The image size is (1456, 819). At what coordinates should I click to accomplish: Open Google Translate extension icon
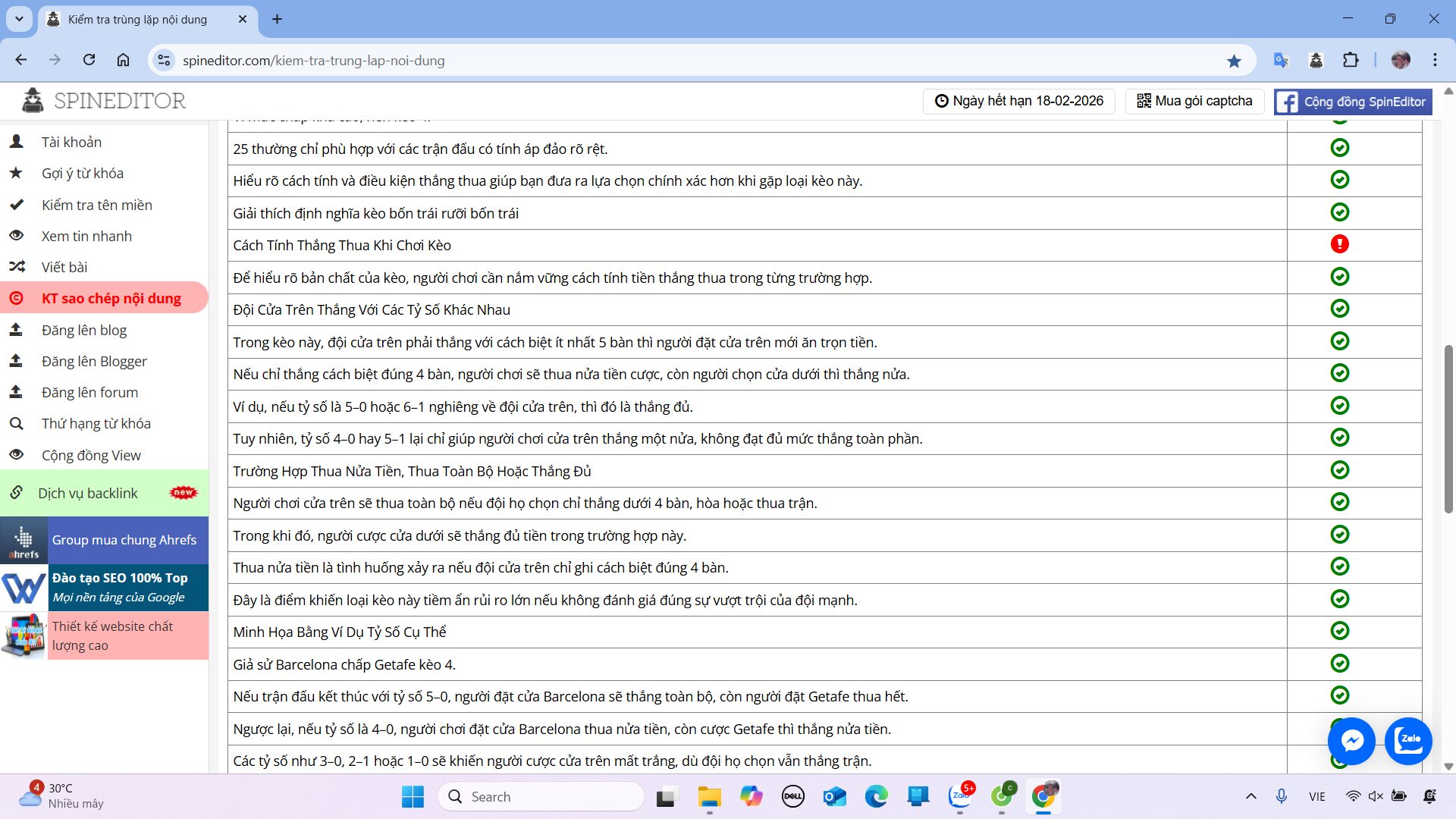click(x=1281, y=61)
